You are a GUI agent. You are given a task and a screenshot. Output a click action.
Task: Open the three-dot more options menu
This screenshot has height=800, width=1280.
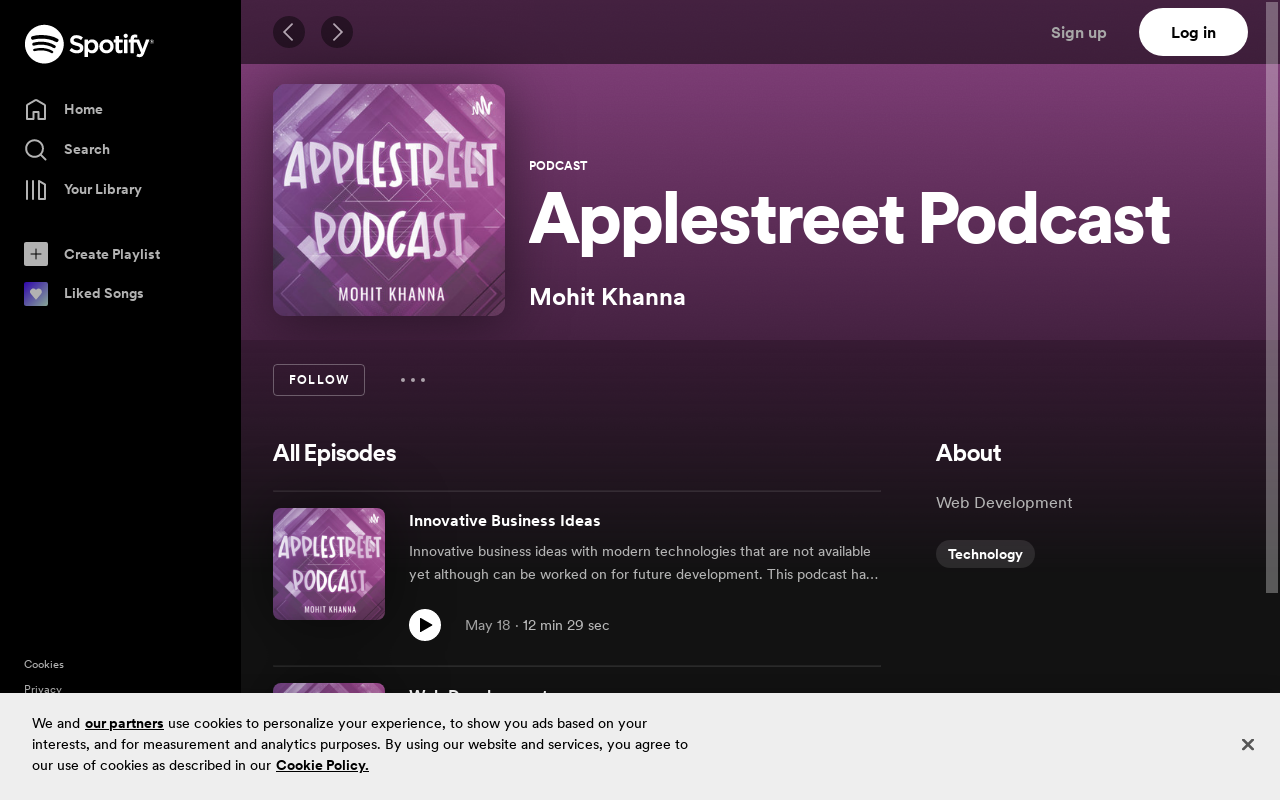pos(413,380)
